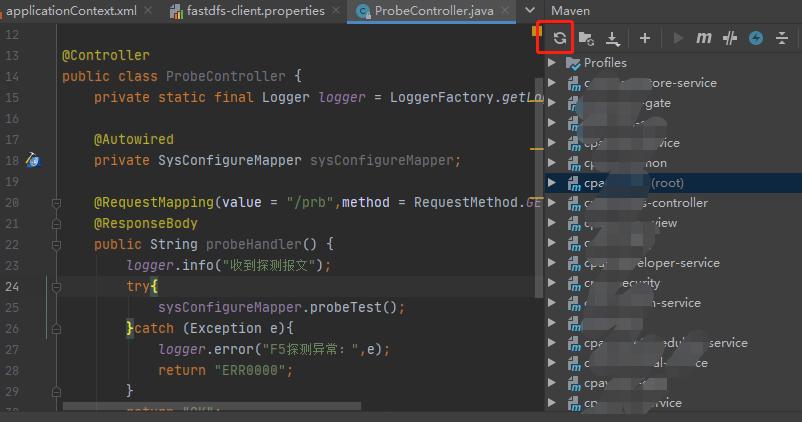Click autowired dependency gutter icon on line 18

33,160
